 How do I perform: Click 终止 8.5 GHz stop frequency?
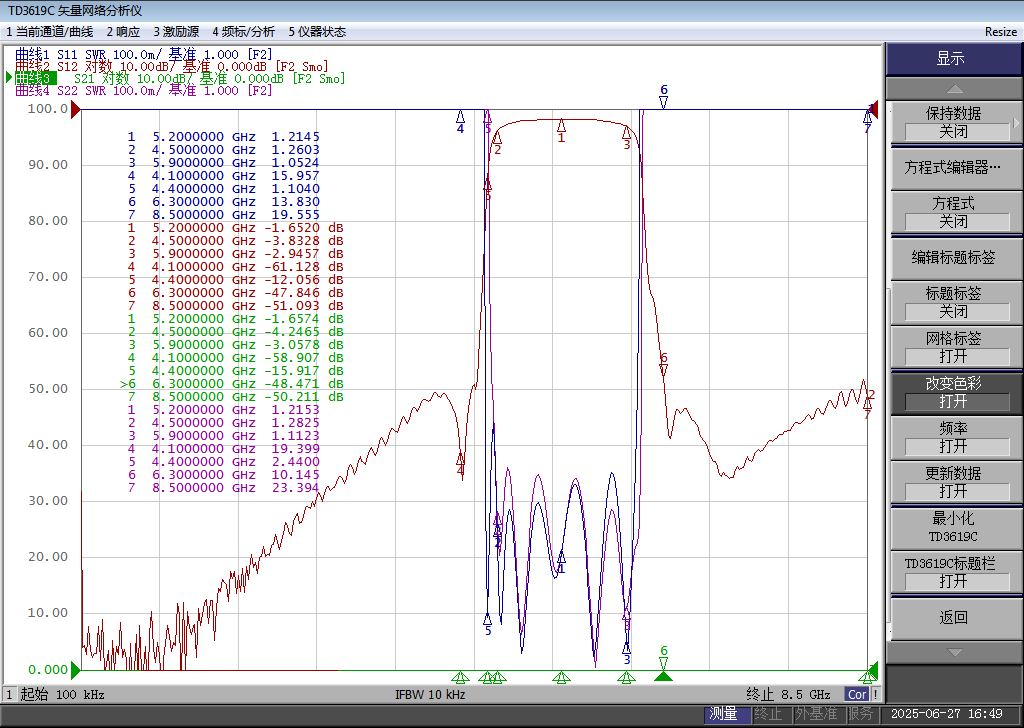click(x=788, y=694)
